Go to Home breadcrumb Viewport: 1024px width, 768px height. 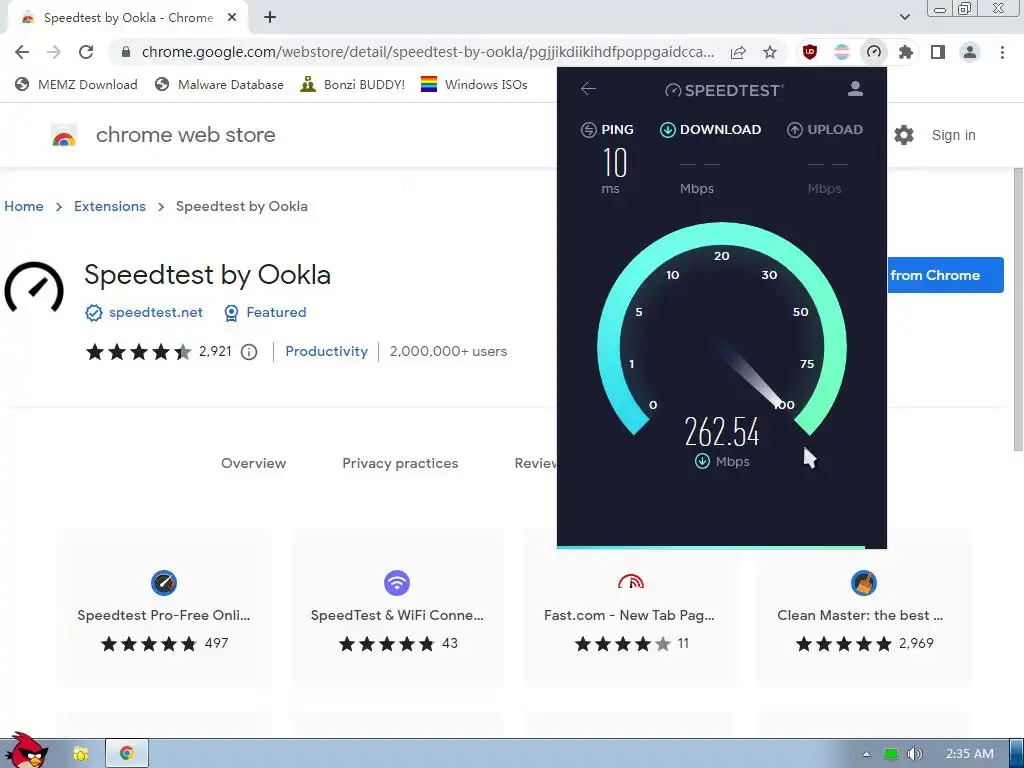pyautogui.click(x=24, y=206)
